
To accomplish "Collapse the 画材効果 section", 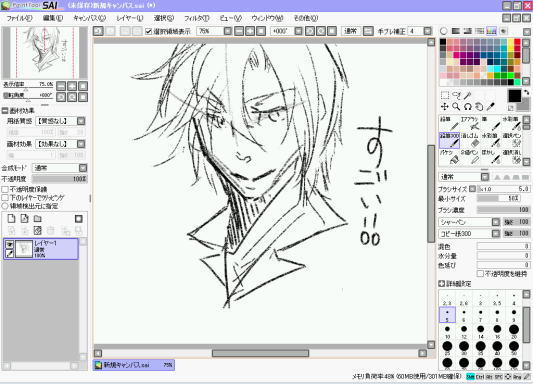I will click(5, 110).
